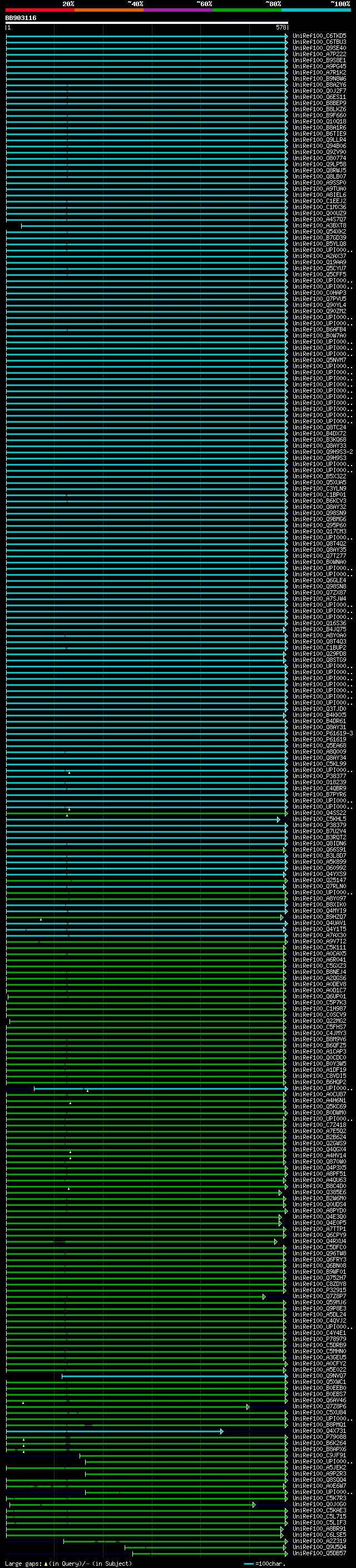Click UniRef100_Q10Q18 label
Viewport: 356px width, 1568px height.
(319, 122)
